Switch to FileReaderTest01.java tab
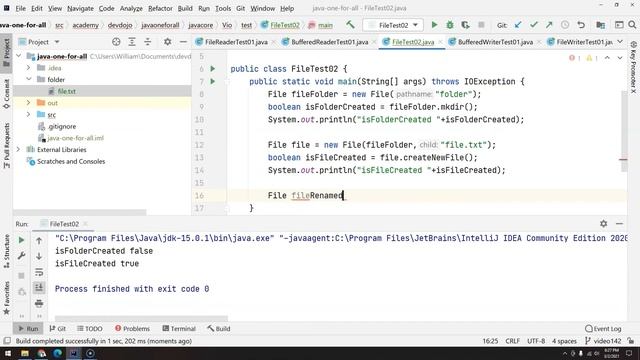 [236, 42]
